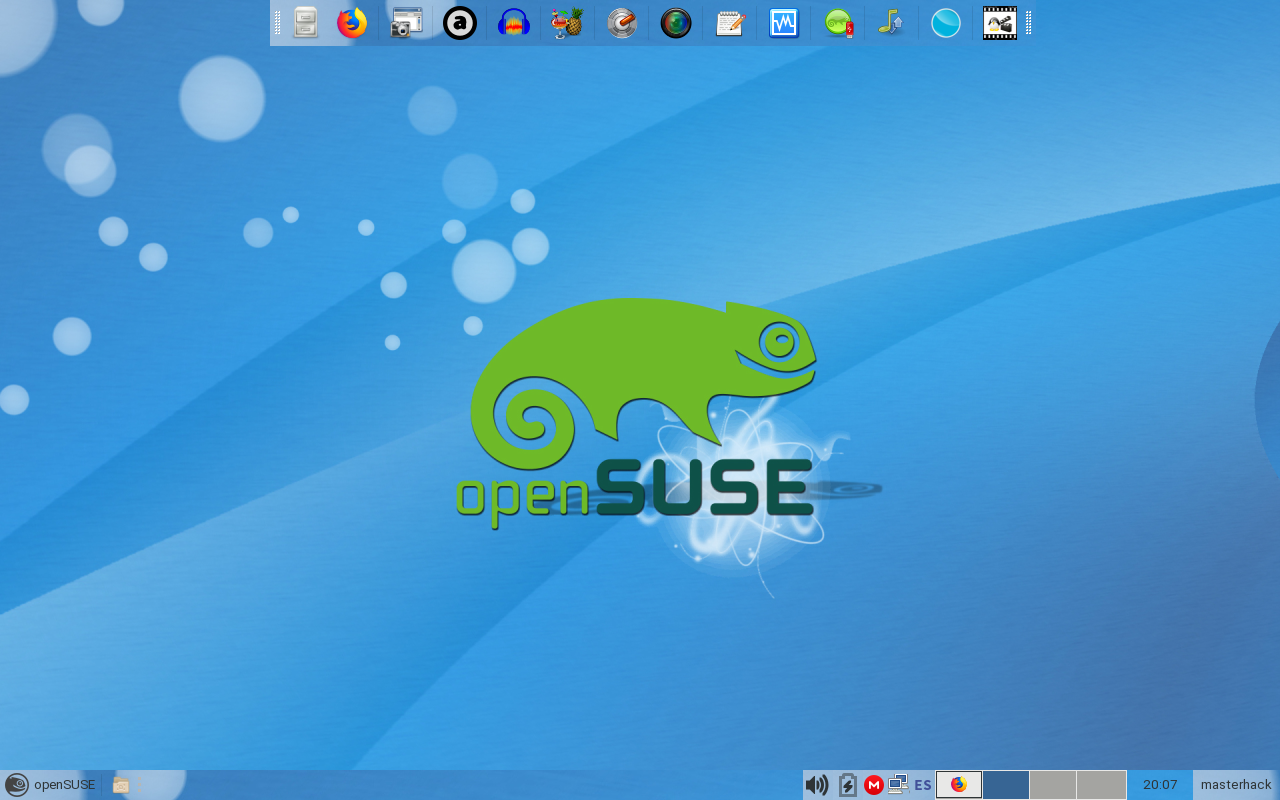Open the screenshot tool from the dock
This screenshot has width=1280, height=800.
(405, 22)
